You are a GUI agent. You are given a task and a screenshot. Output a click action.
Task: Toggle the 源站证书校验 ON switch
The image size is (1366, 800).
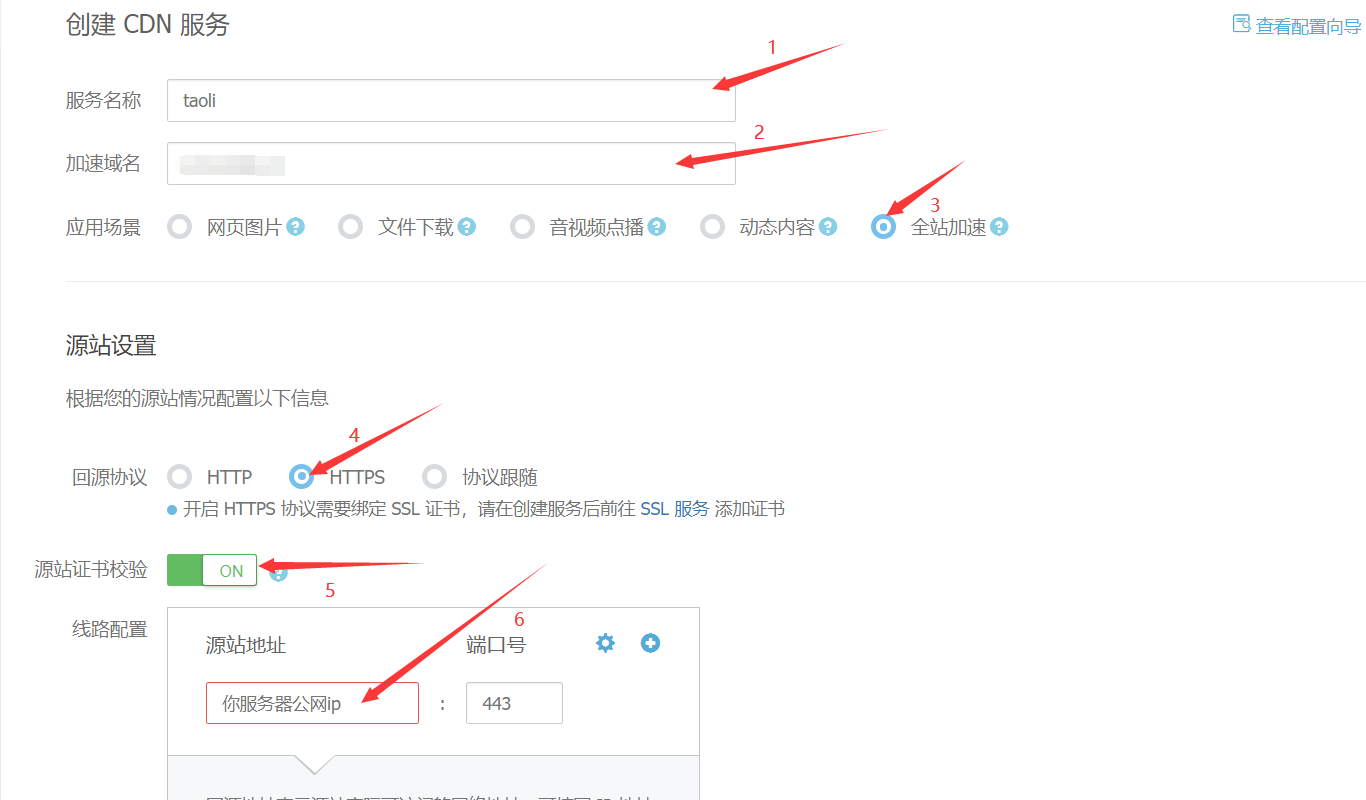[212, 570]
